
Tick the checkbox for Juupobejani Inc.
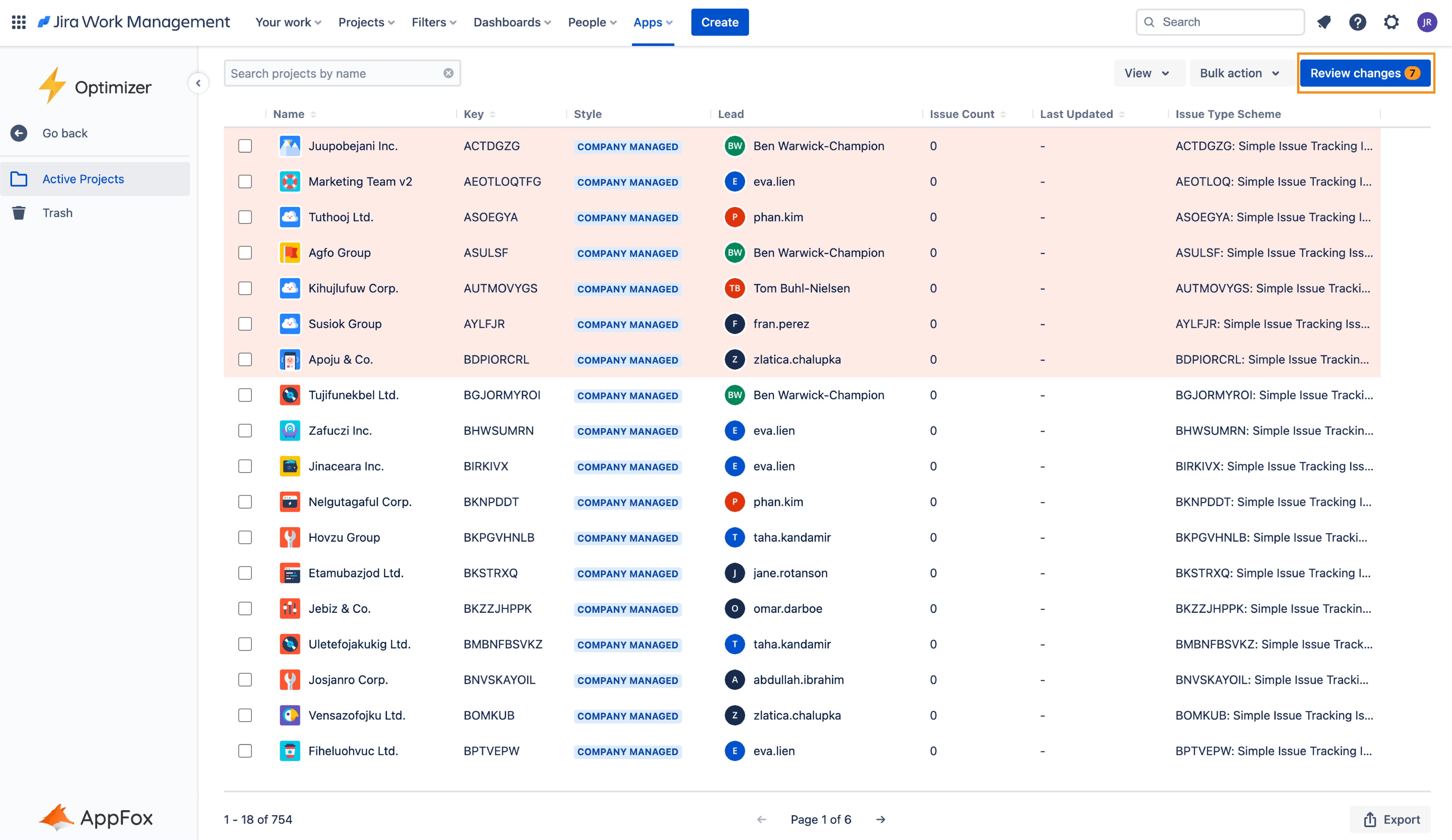coord(245,146)
